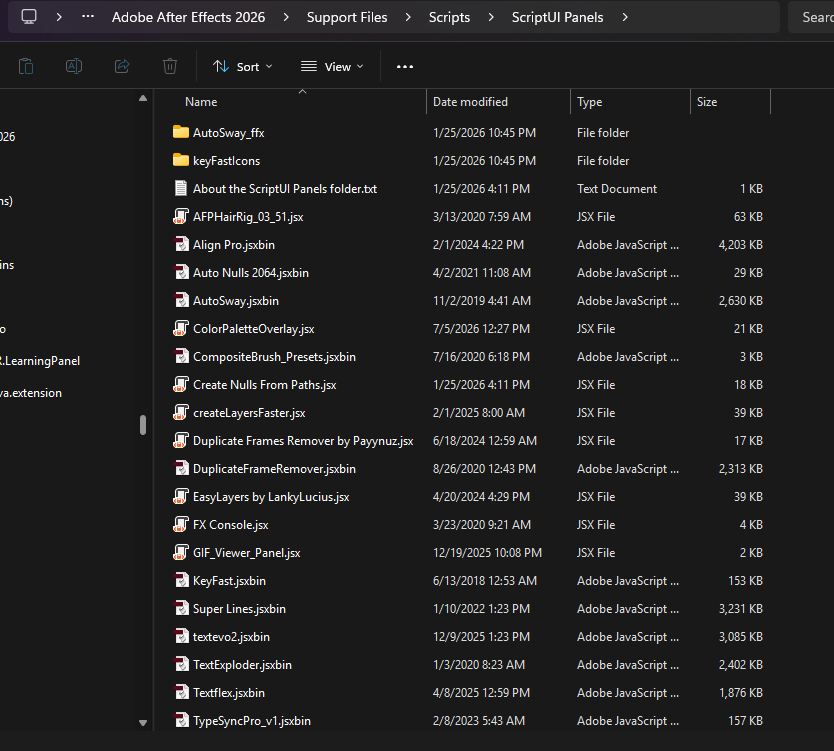Select the textevo2.jsxbin file
834x751 pixels.
(x=231, y=637)
